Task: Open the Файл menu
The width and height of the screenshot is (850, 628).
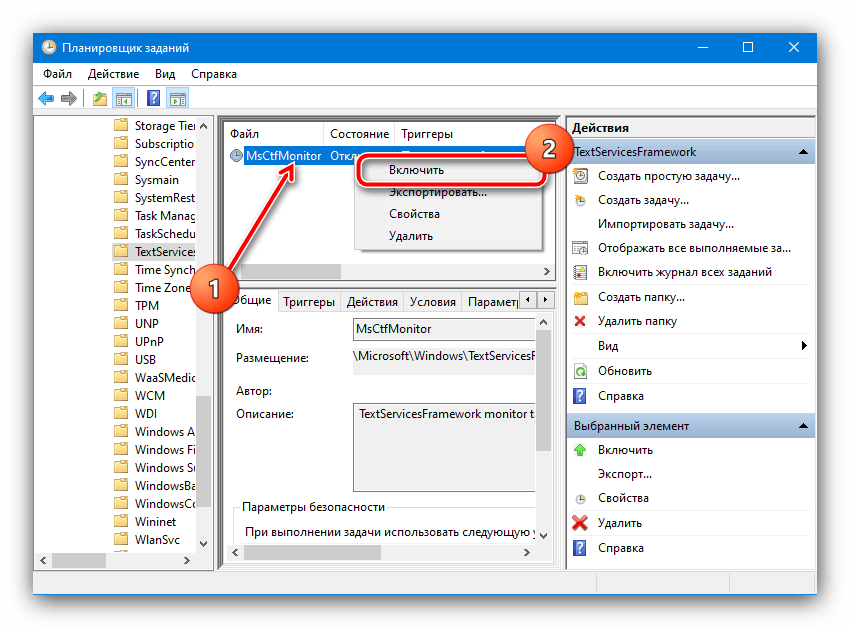Action: [57, 74]
